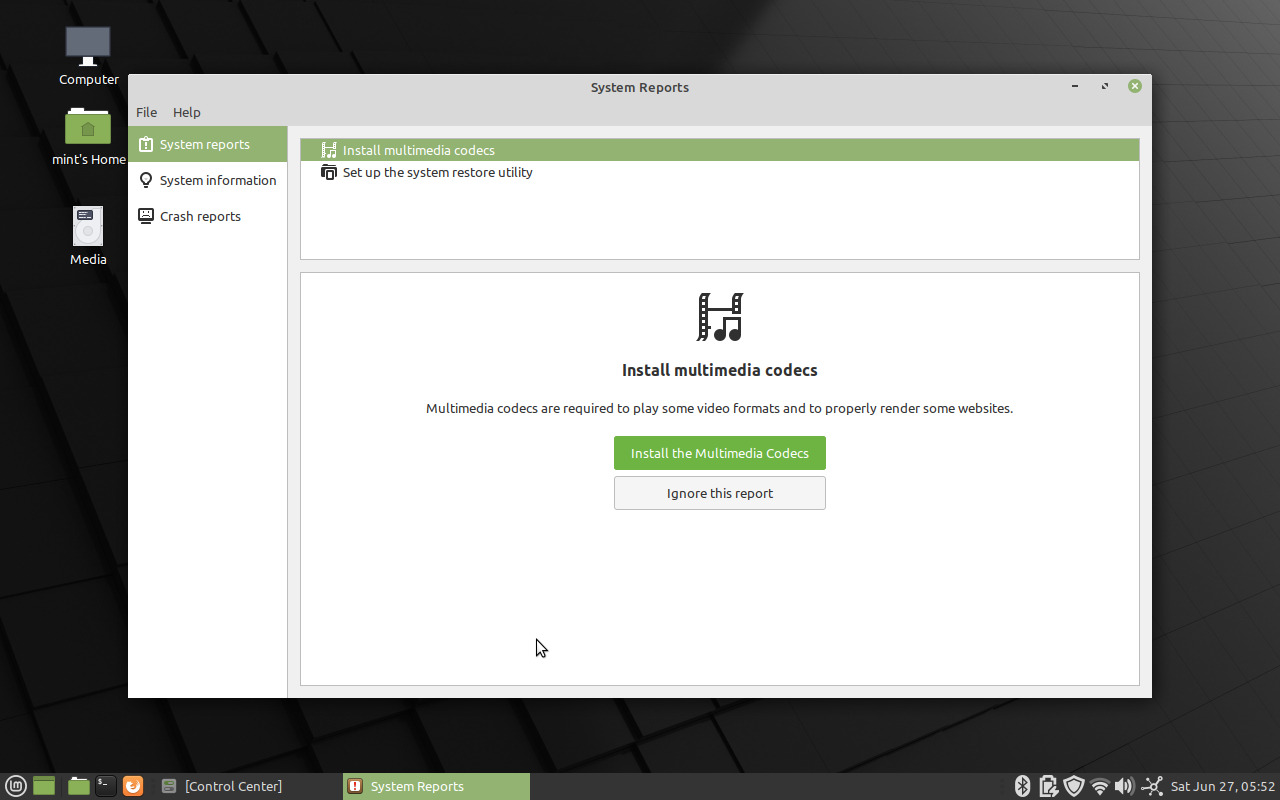
Task: Open the Crash reports page
Action: point(207,216)
